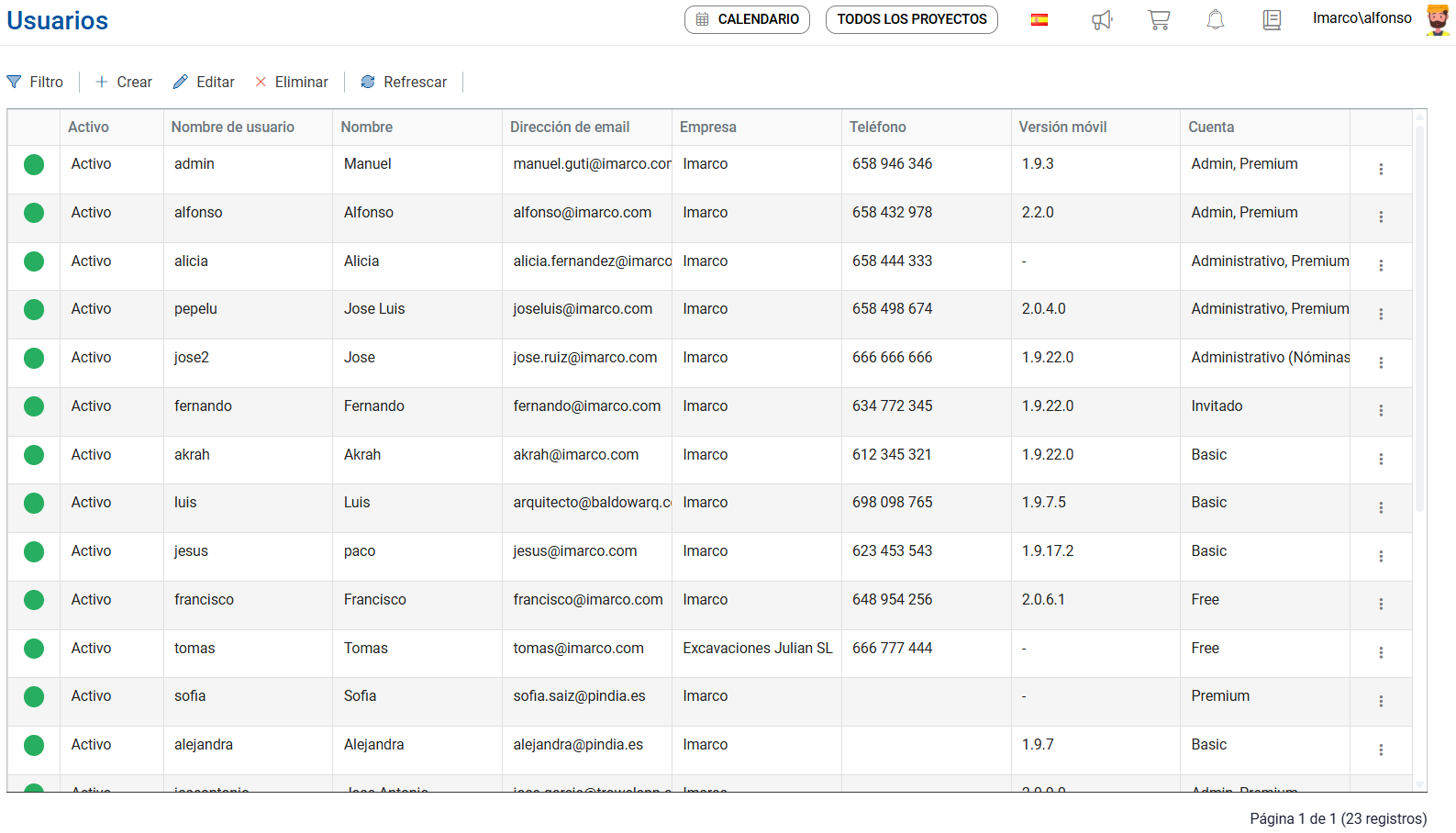
Task: Click the Editar pencil button
Action: [204, 82]
